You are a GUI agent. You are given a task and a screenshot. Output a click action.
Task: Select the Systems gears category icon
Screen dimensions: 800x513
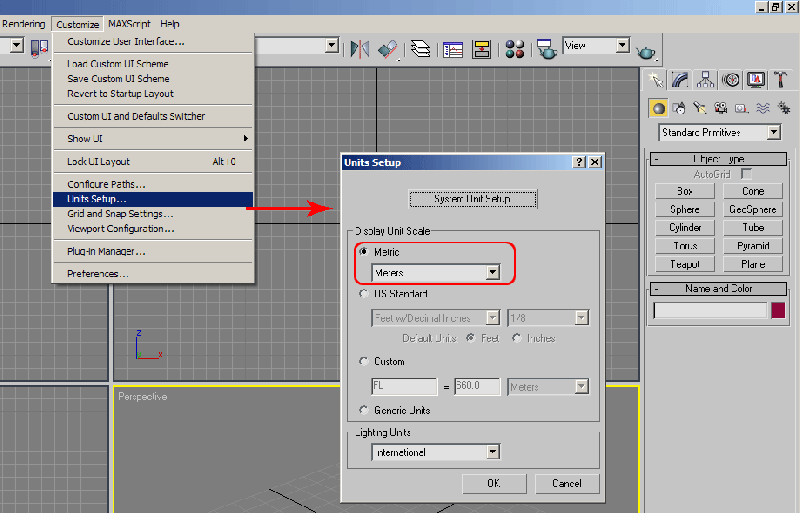click(x=784, y=108)
